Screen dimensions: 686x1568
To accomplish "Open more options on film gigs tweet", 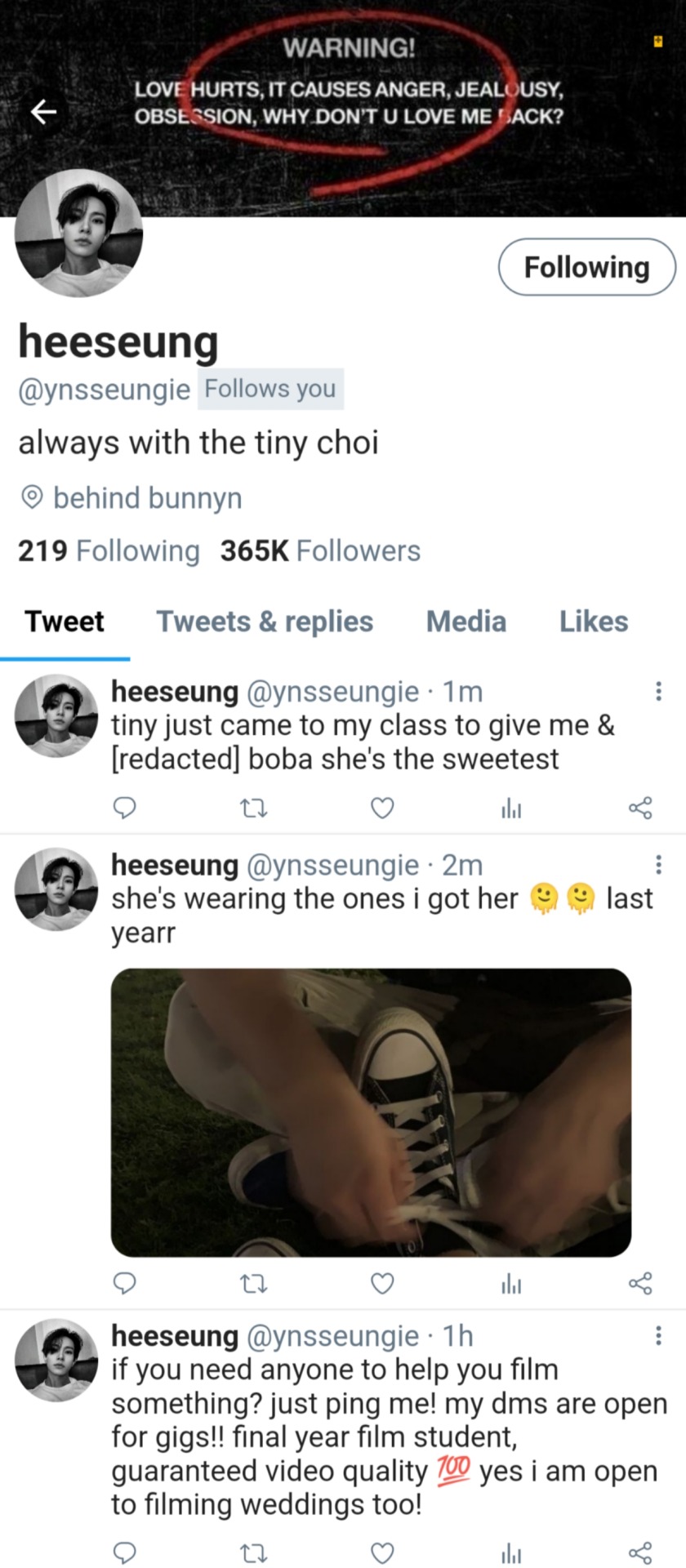I will pyautogui.click(x=658, y=1336).
